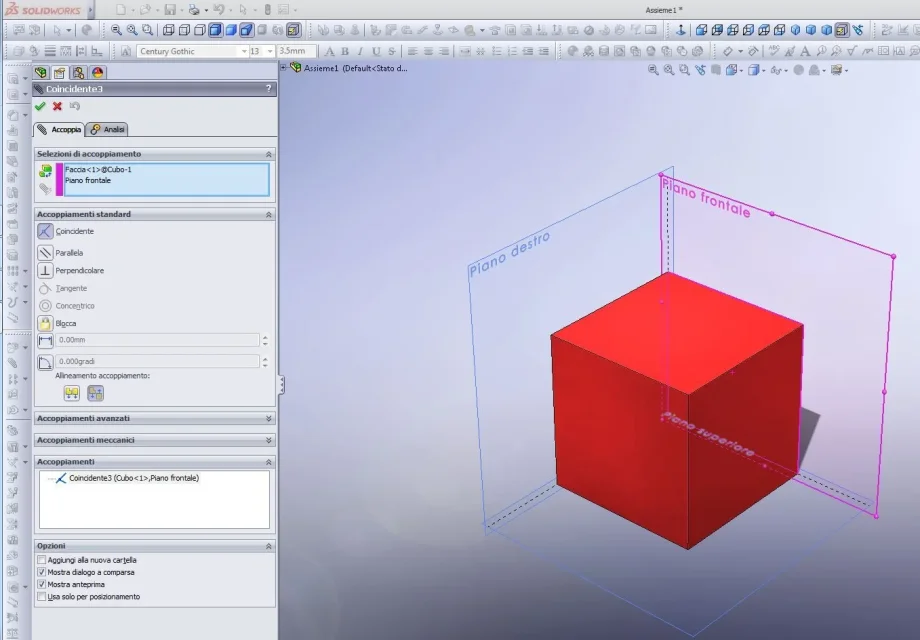Screen dimensions: 920x640
Task: Click the distance field stepper arrows
Action: tap(265, 340)
